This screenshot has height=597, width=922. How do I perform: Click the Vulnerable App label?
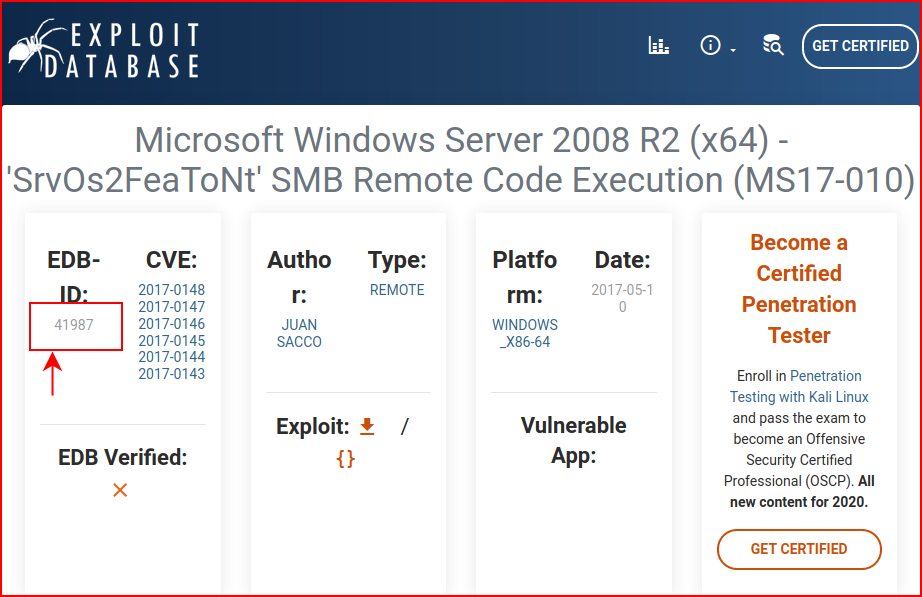tap(573, 440)
